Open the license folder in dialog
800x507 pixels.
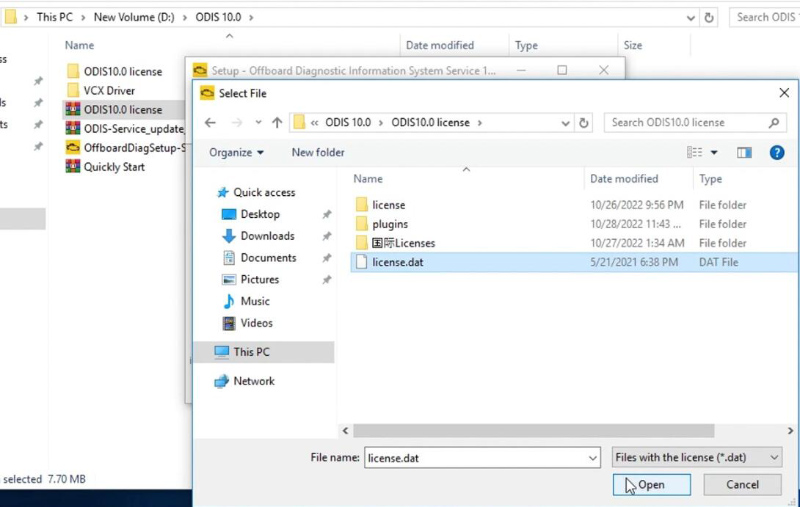388,205
